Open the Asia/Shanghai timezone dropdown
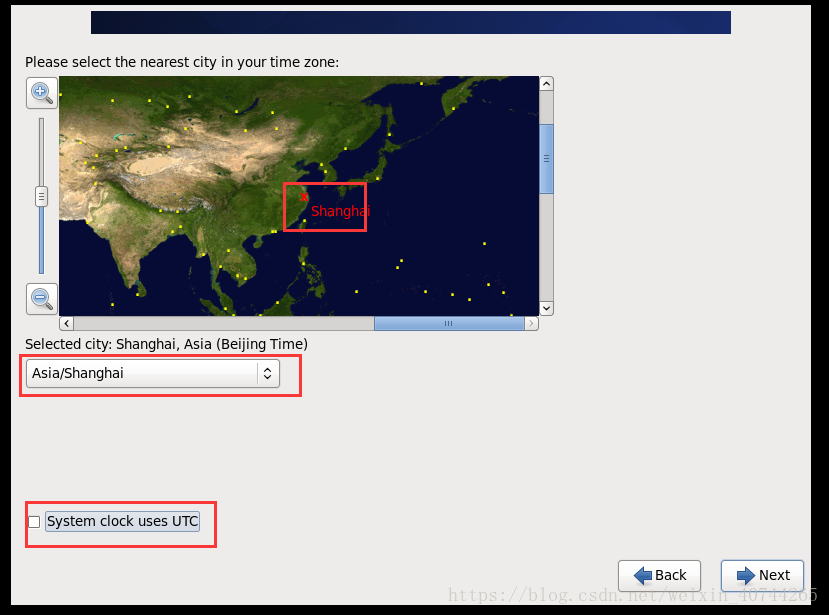Viewport: 829px width, 615px height. (x=153, y=373)
